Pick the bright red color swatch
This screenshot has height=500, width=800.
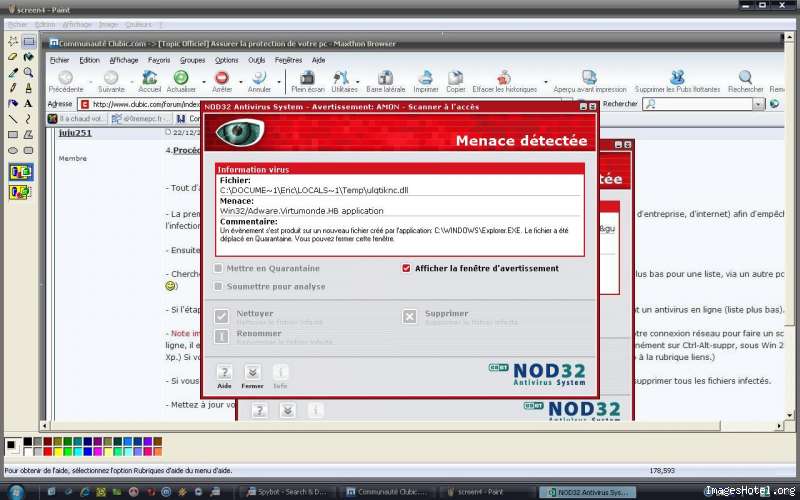click(47, 451)
